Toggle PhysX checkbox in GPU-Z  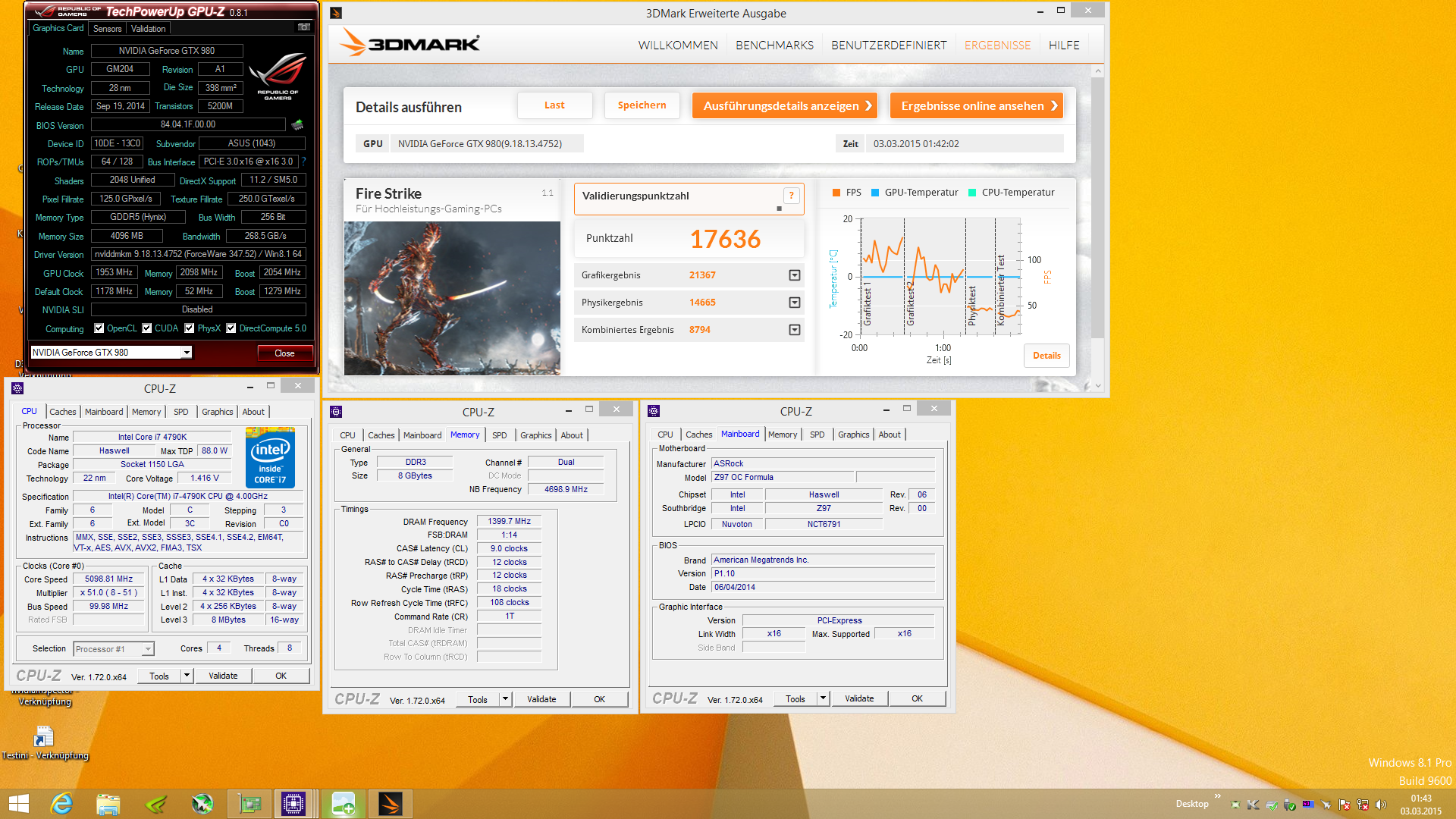pos(190,328)
